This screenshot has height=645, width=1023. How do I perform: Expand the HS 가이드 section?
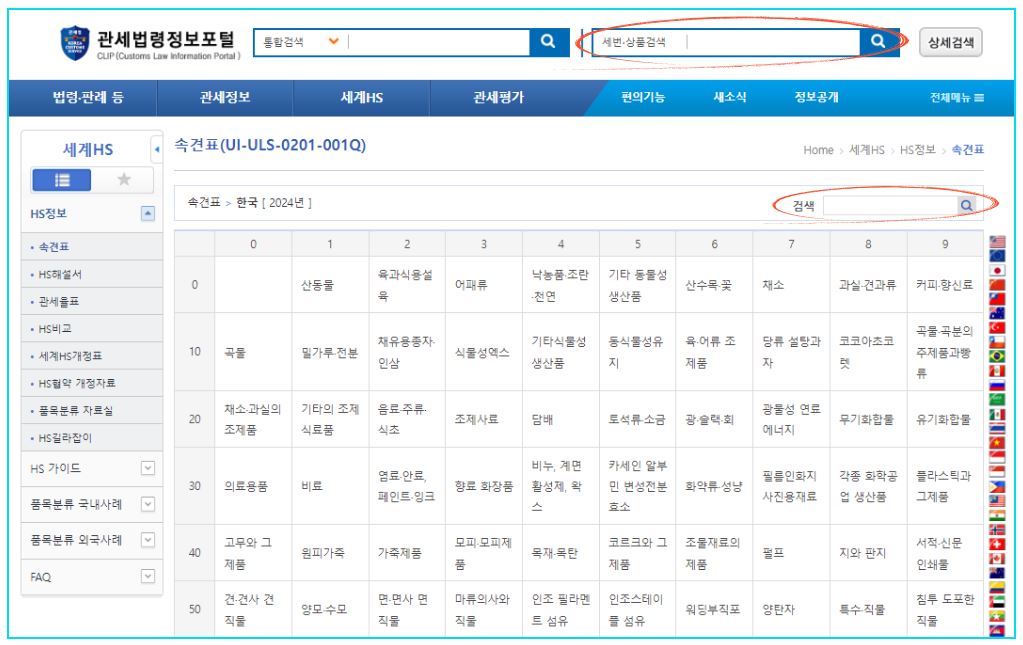point(147,467)
